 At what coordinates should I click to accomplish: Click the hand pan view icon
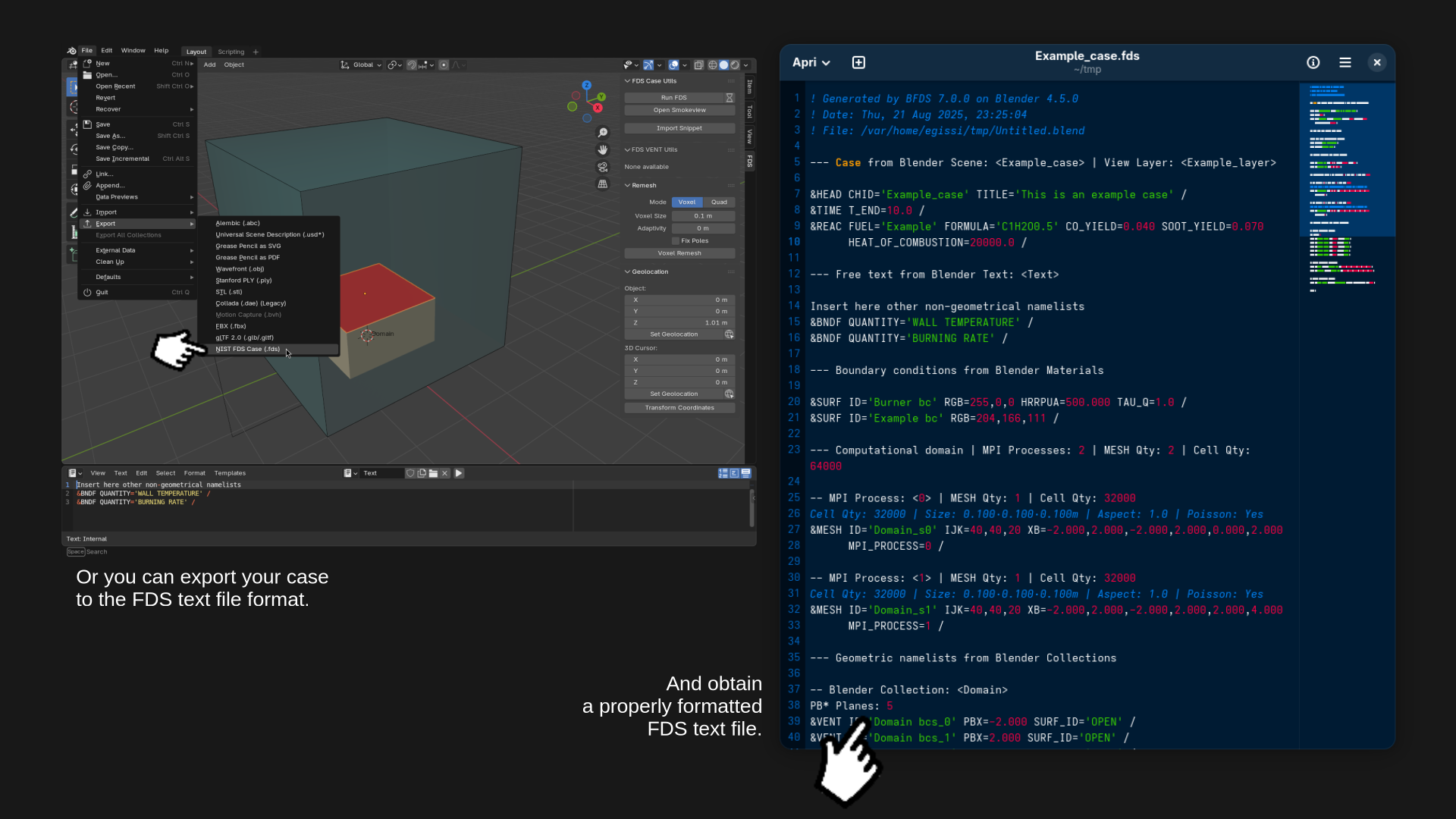603,150
